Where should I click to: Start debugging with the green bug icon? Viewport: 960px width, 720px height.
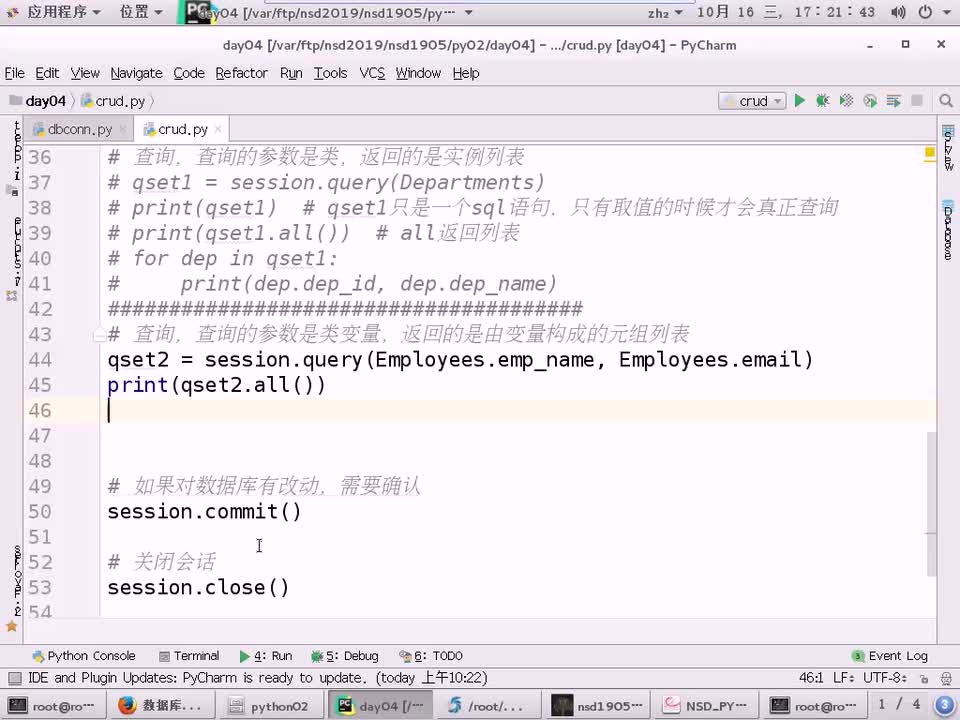pos(822,101)
